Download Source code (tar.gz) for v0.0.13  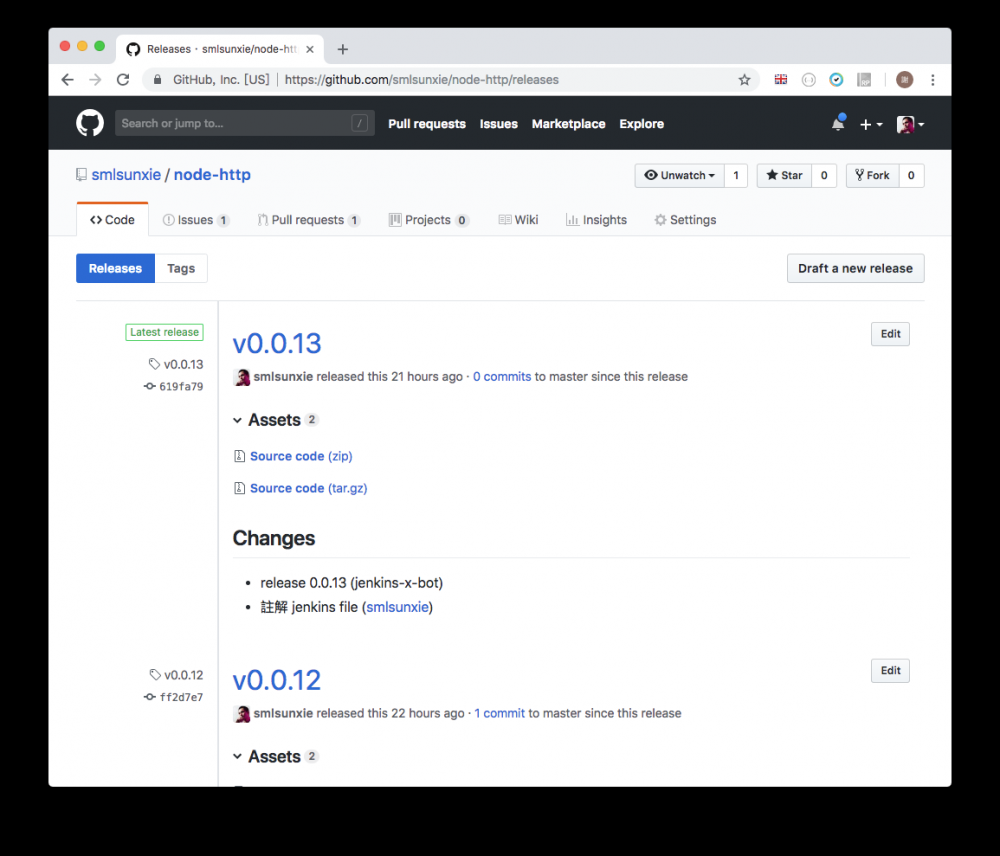(x=309, y=488)
